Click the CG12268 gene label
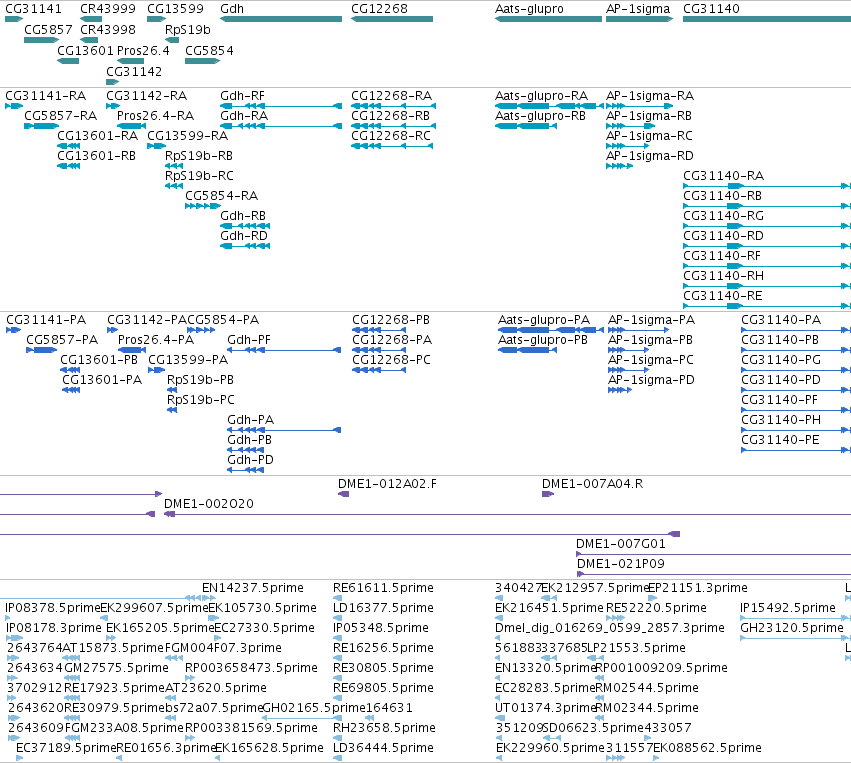Screen dimensions: 851x763 tap(379, 9)
